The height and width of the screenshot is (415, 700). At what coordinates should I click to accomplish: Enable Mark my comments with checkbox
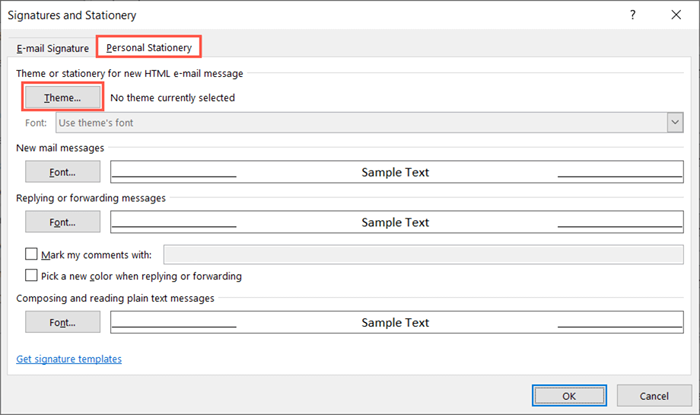[x=31, y=254]
